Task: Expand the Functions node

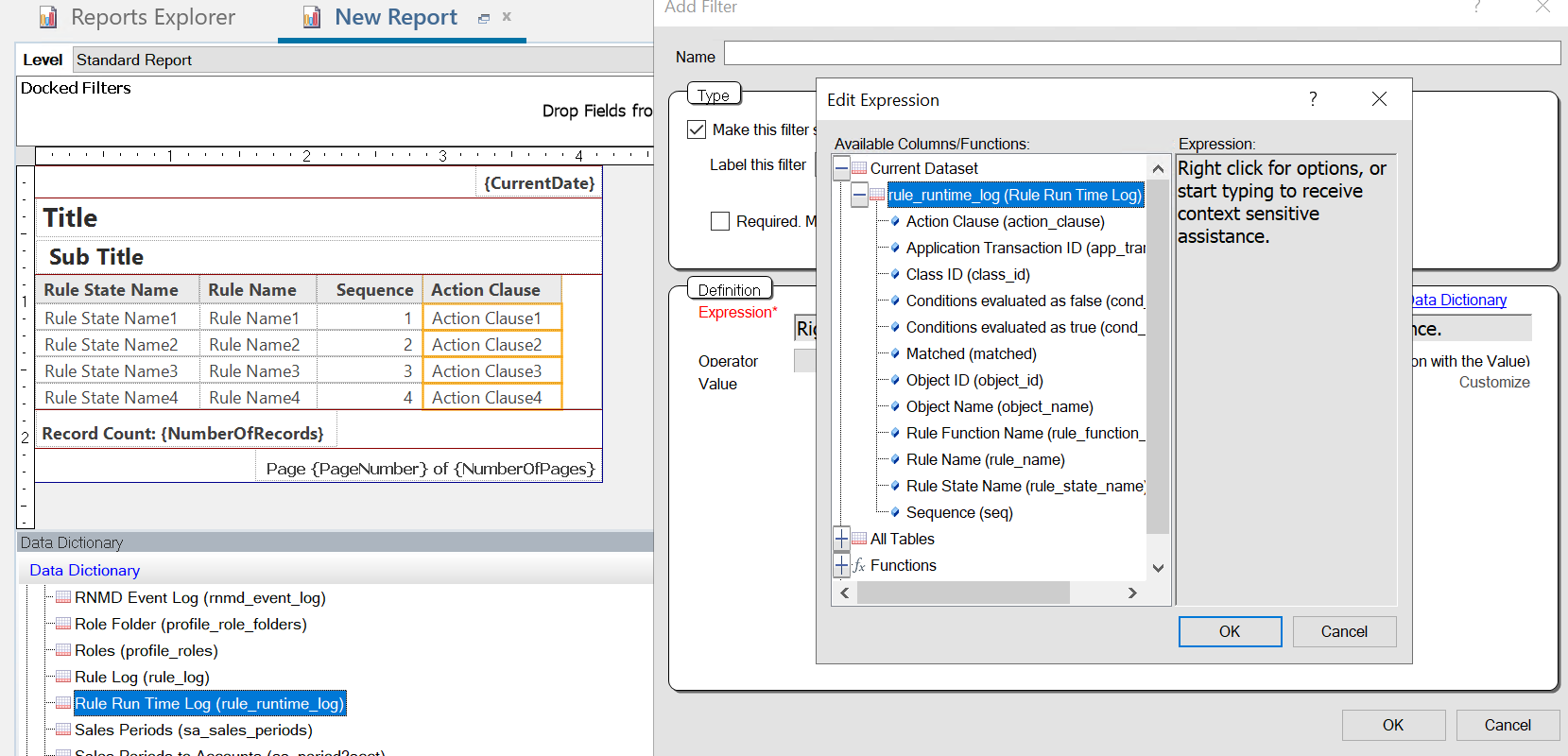Action: click(x=841, y=565)
